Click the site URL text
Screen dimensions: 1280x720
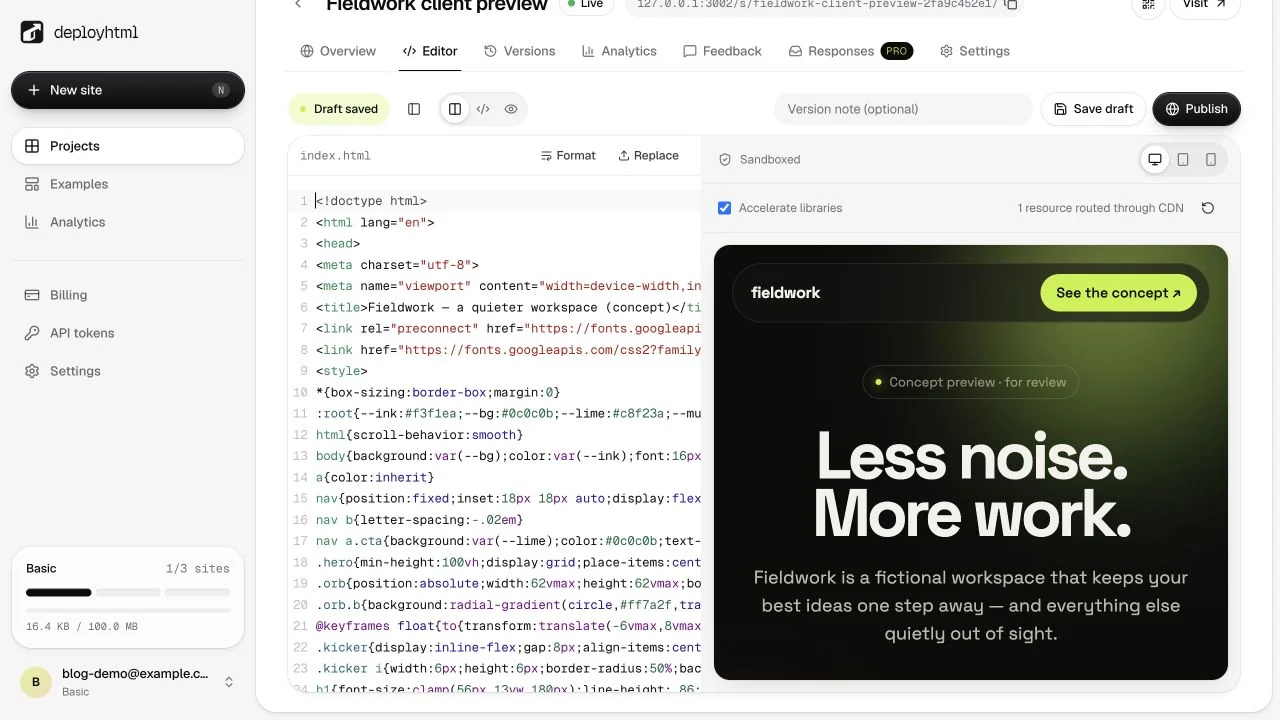pos(817,5)
